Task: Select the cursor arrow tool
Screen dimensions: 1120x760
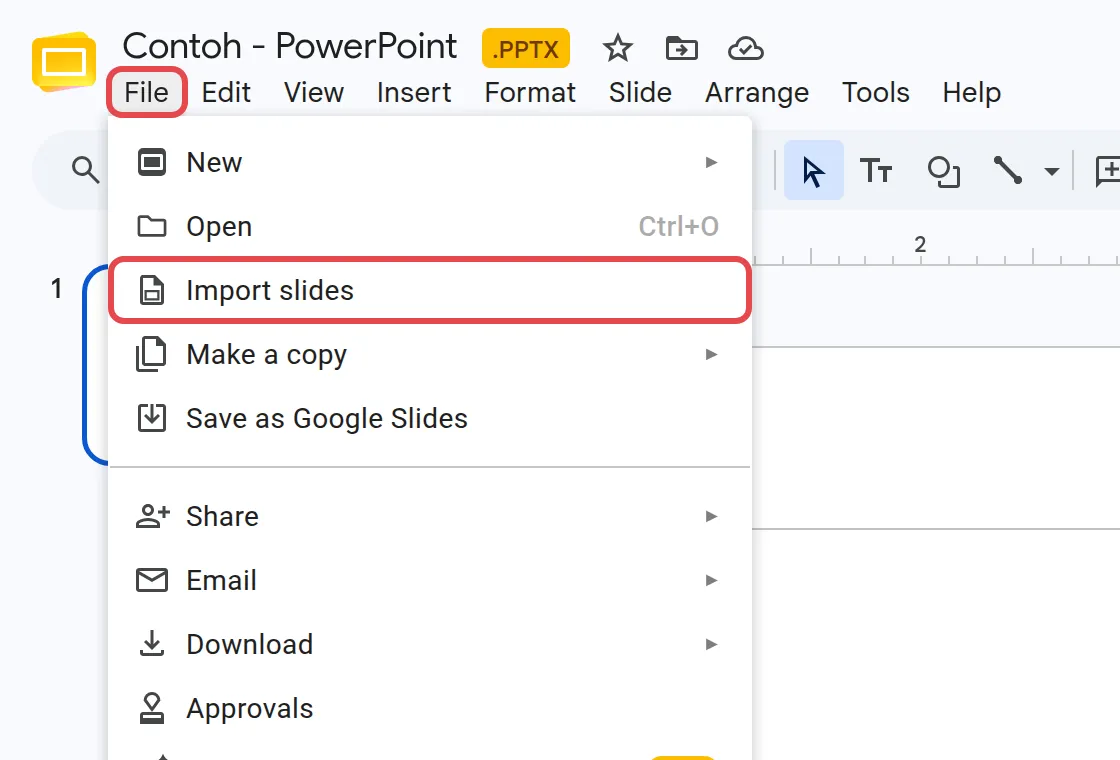Action: point(814,171)
